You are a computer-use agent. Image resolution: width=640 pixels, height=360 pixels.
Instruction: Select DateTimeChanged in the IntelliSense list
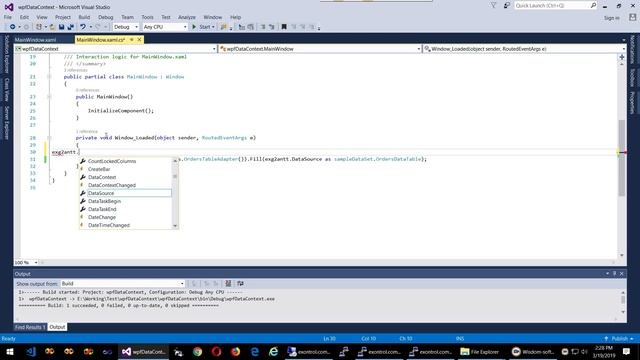[x=126, y=225]
